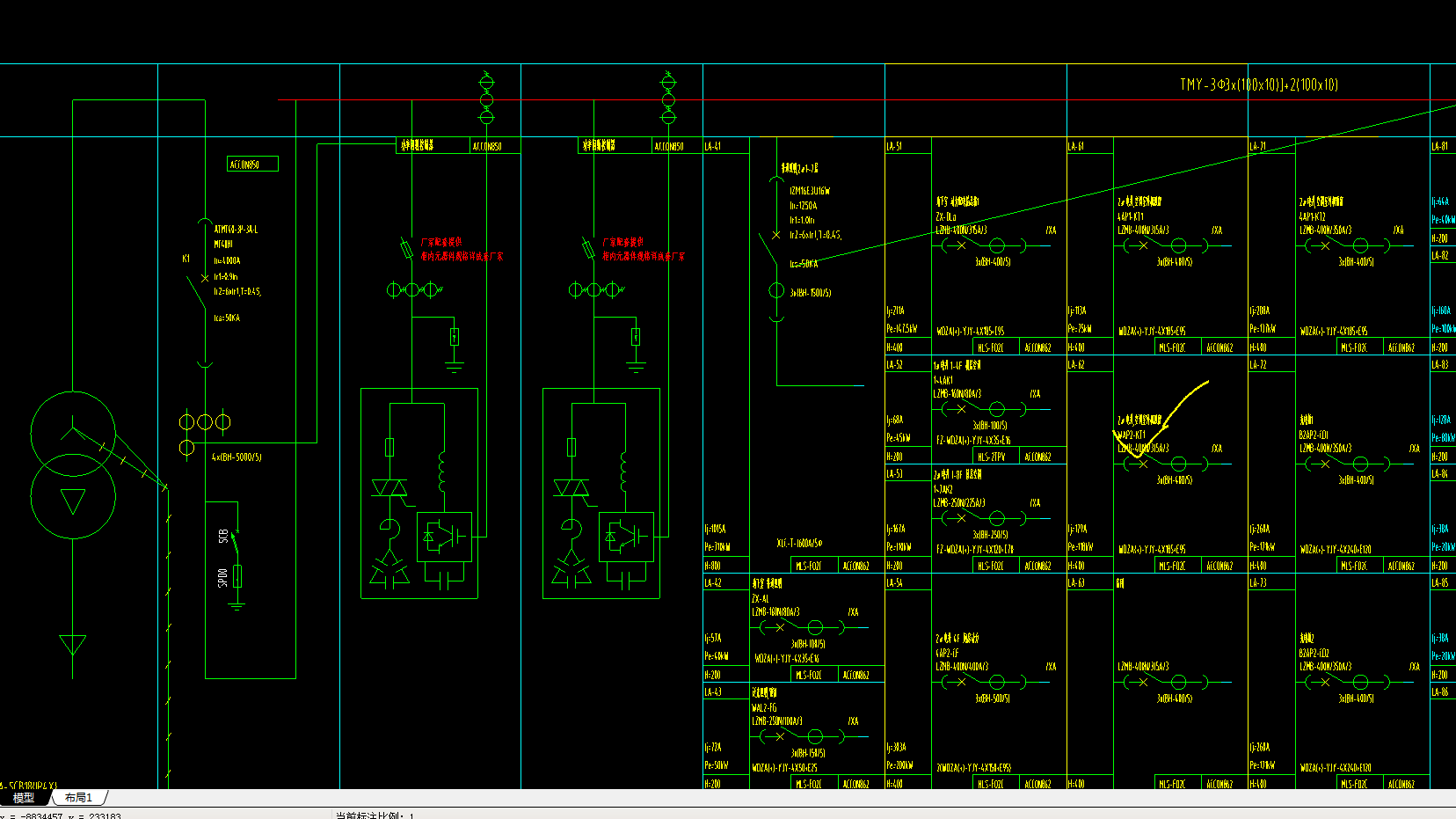Viewport: 1456px width, 819px height.
Task: Select the LA-73 panel label
Action: pyautogui.click(x=1258, y=582)
